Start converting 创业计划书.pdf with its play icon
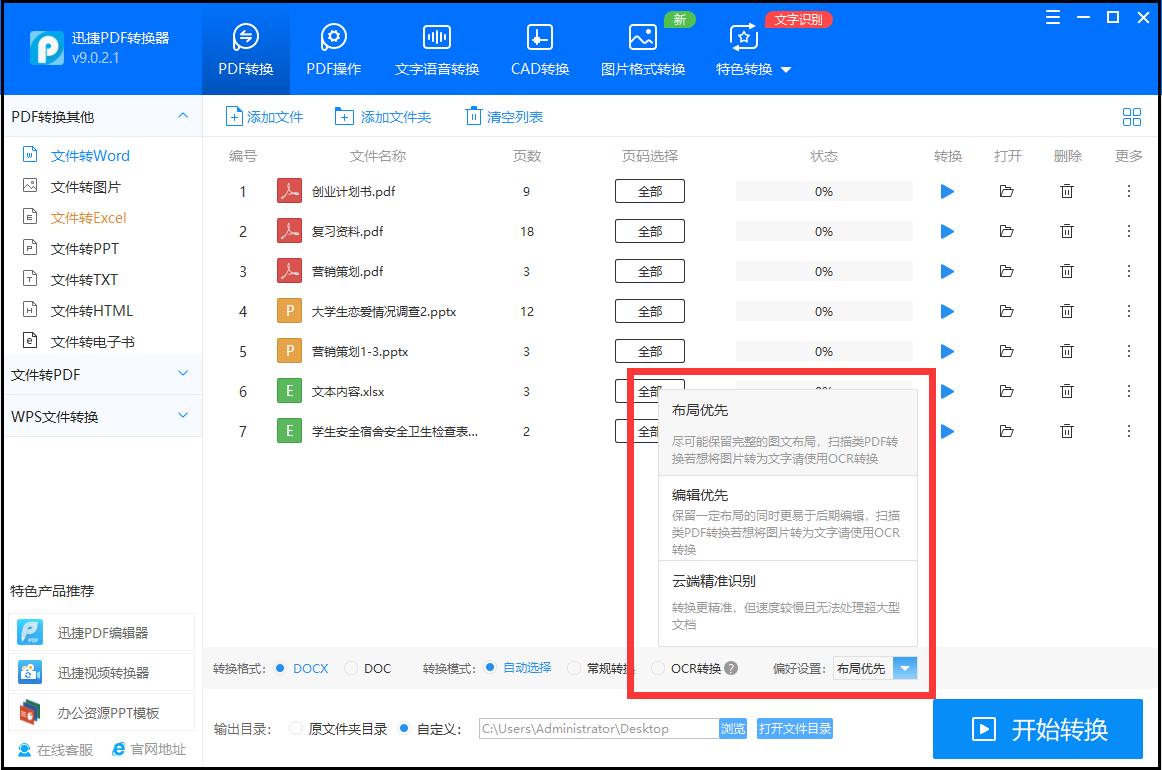This screenshot has width=1162, height=770. click(x=947, y=191)
